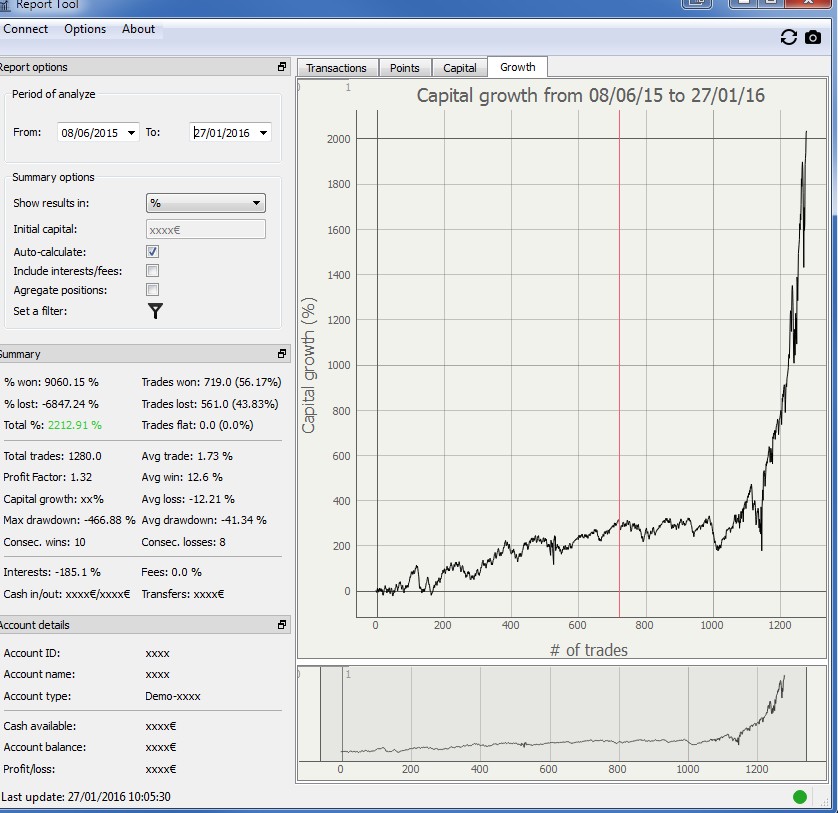Click the Report Tool title bar icon

(x=5, y=4)
